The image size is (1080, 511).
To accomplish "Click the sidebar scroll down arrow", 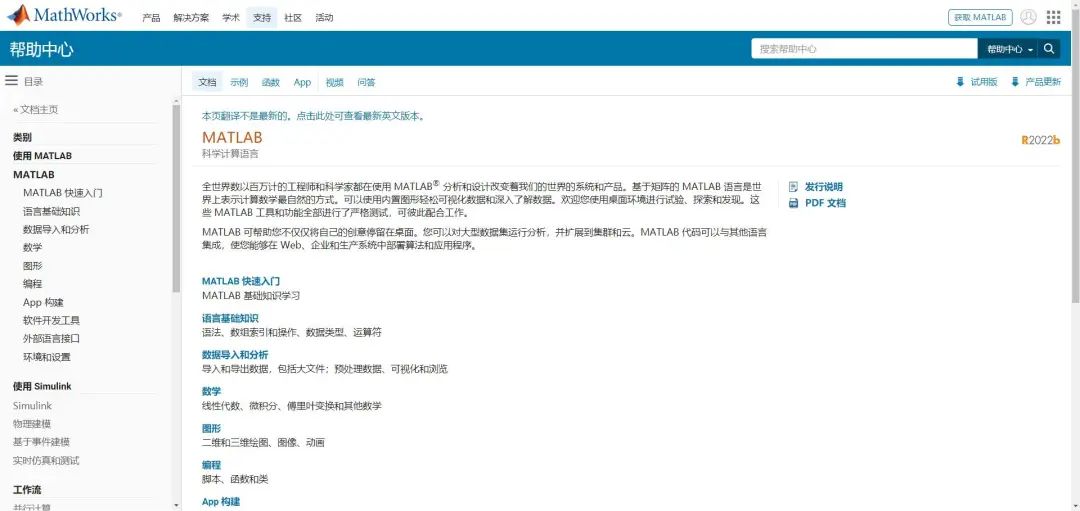I will tap(176, 506).
